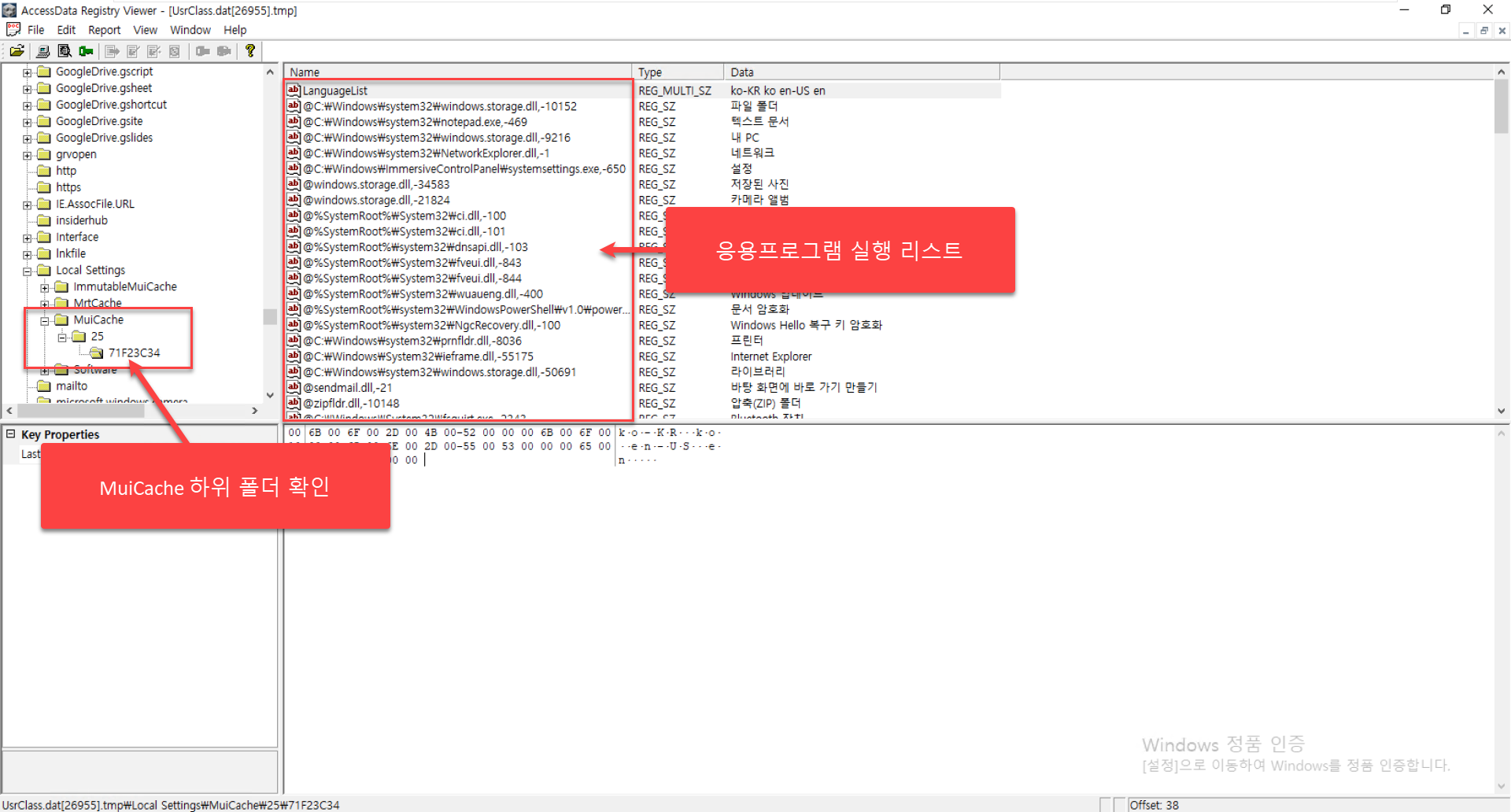Click the Data column header

coord(862,72)
